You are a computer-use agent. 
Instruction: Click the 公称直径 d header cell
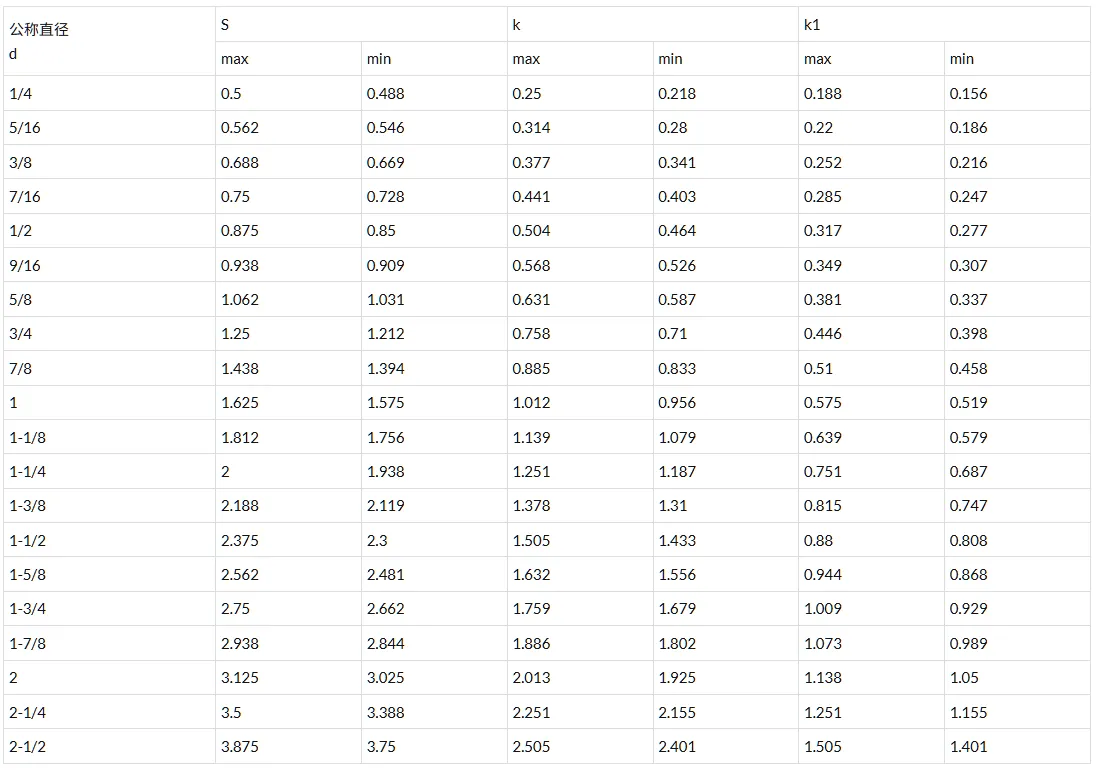point(109,41)
